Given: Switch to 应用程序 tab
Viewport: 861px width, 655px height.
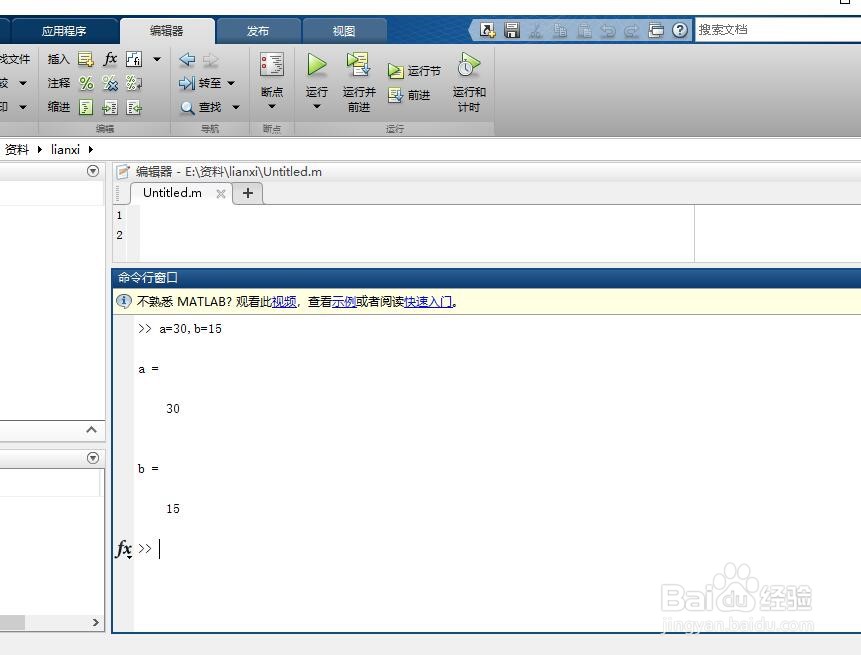Looking at the screenshot, I should [64, 31].
